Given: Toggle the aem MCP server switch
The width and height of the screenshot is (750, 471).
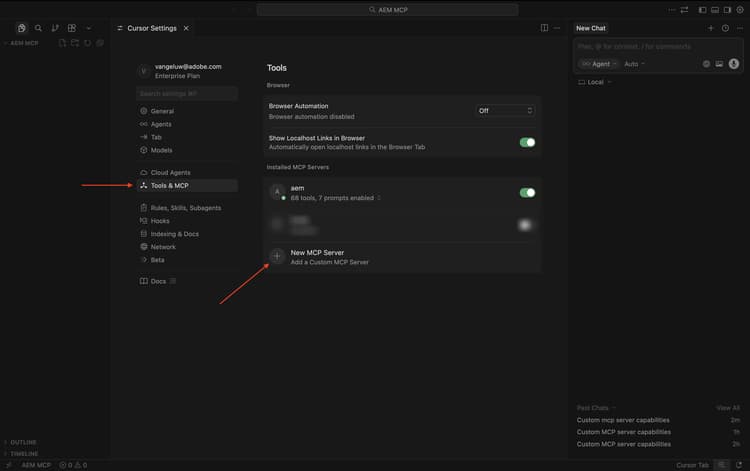Looking at the screenshot, I should (527, 193).
